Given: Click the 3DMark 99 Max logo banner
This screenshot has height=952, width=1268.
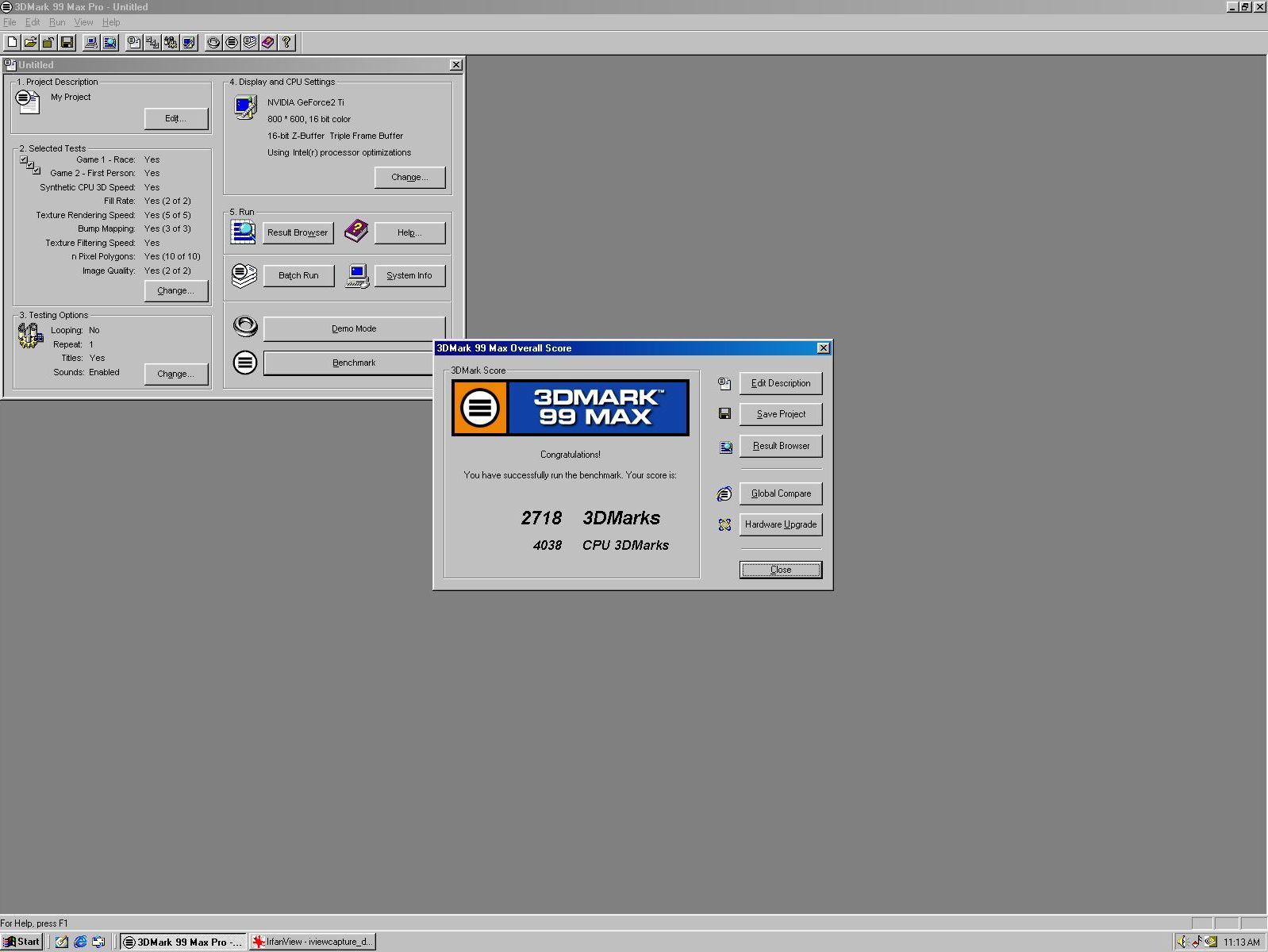Looking at the screenshot, I should click(571, 408).
